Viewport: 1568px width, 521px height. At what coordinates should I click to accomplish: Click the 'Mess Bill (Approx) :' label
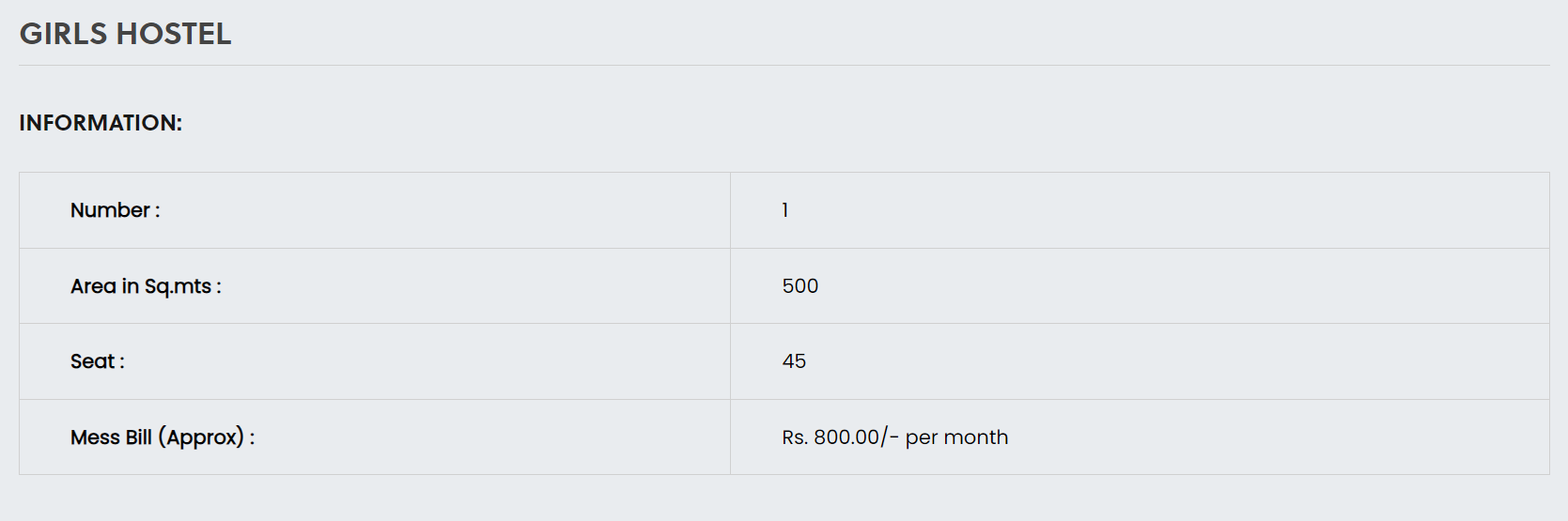click(162, 437)
